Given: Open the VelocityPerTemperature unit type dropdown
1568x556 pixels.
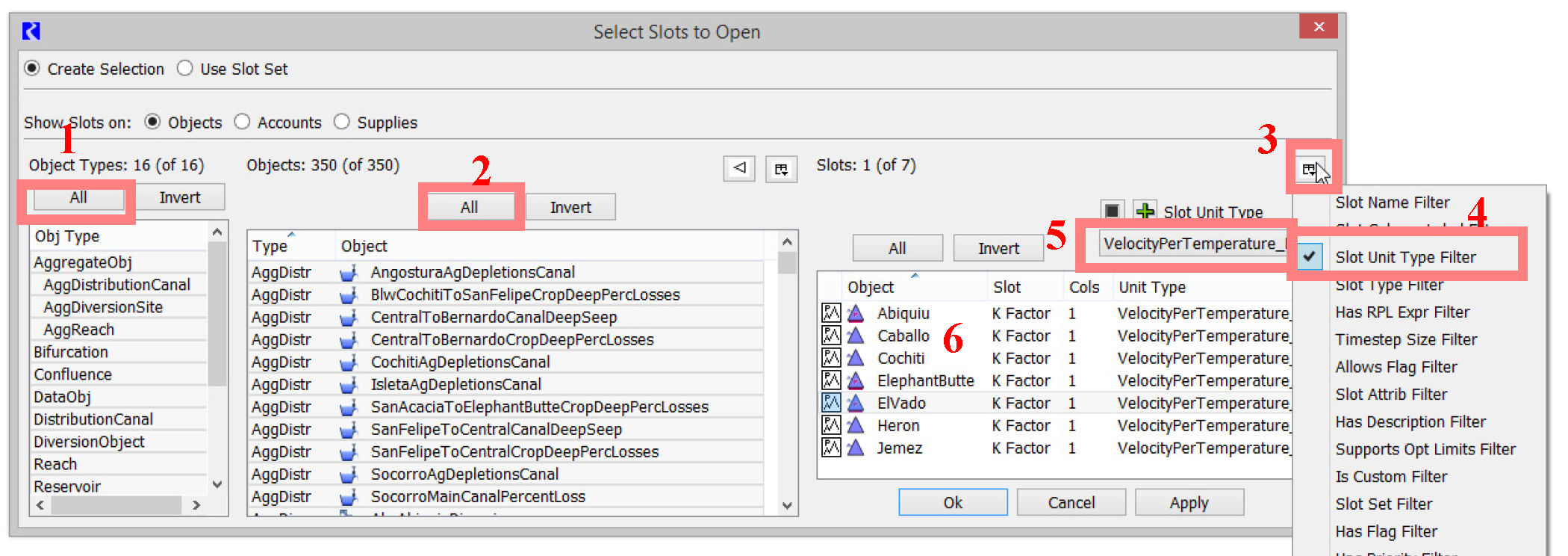Looking at the screenshot, I should click(1192, 244).
